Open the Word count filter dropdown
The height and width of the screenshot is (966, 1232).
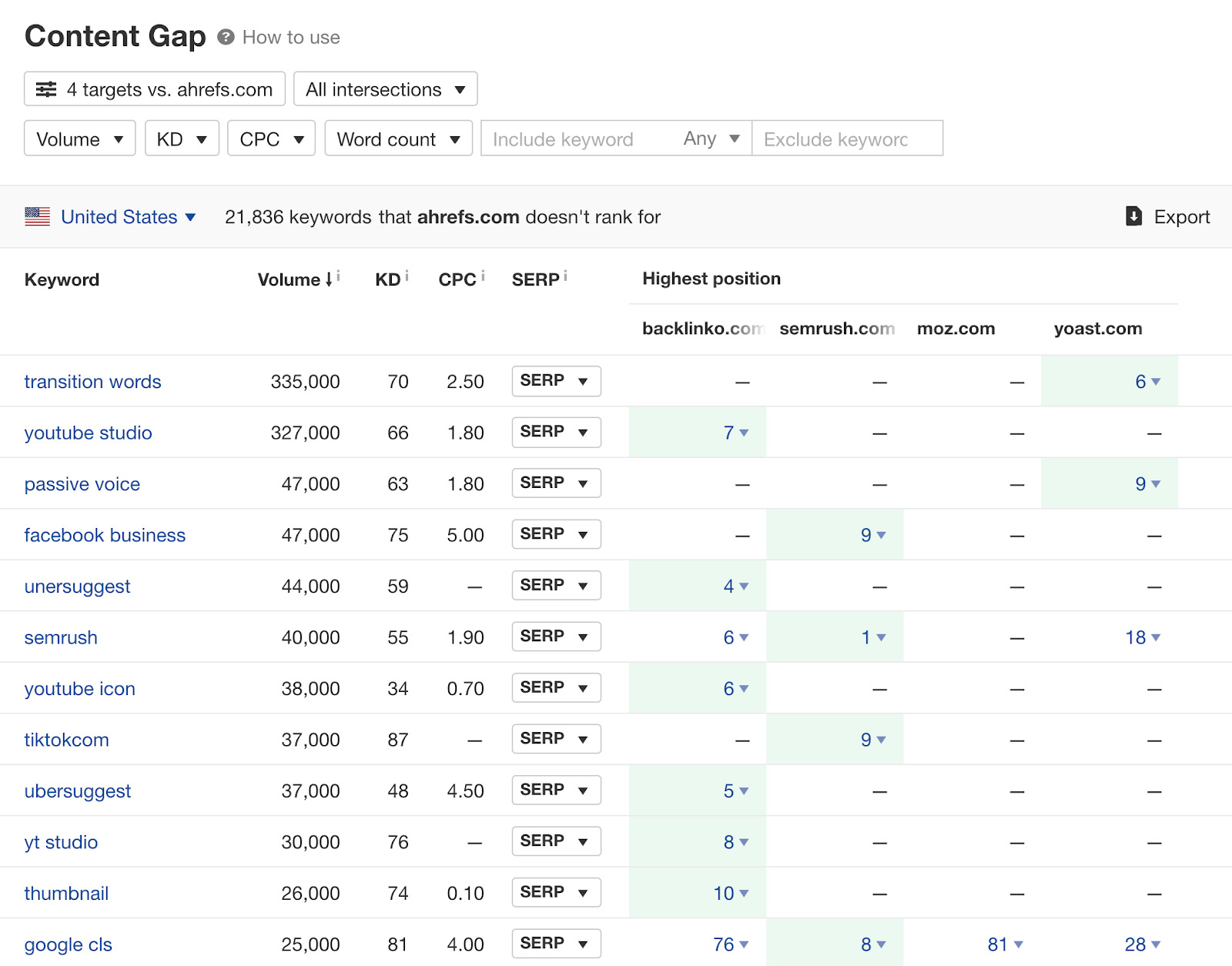[398, 139]
